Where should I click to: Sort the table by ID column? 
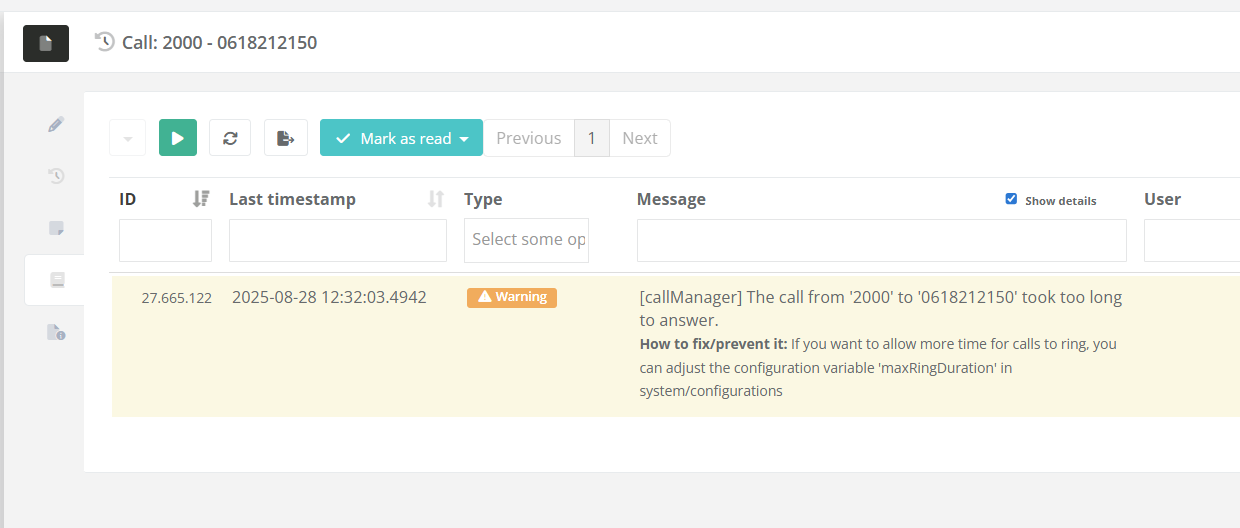pyautogui.click(x=201, y=199)
